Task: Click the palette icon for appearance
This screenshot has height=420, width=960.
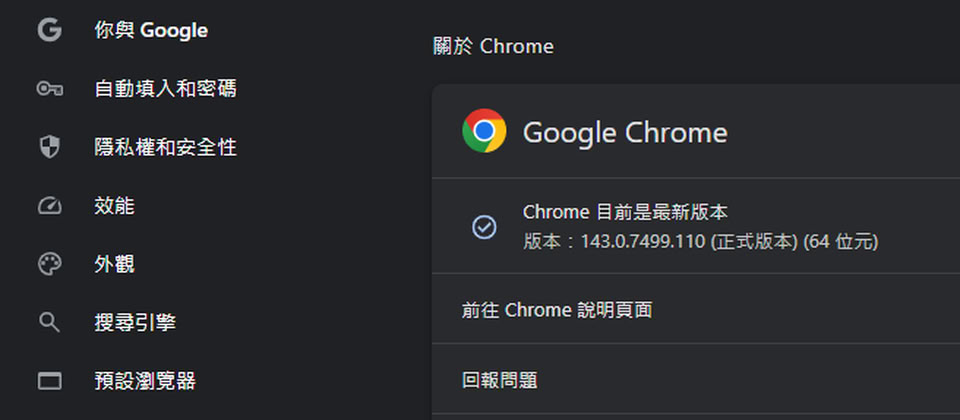Action: pyautogui.click(x=49, y=265)
